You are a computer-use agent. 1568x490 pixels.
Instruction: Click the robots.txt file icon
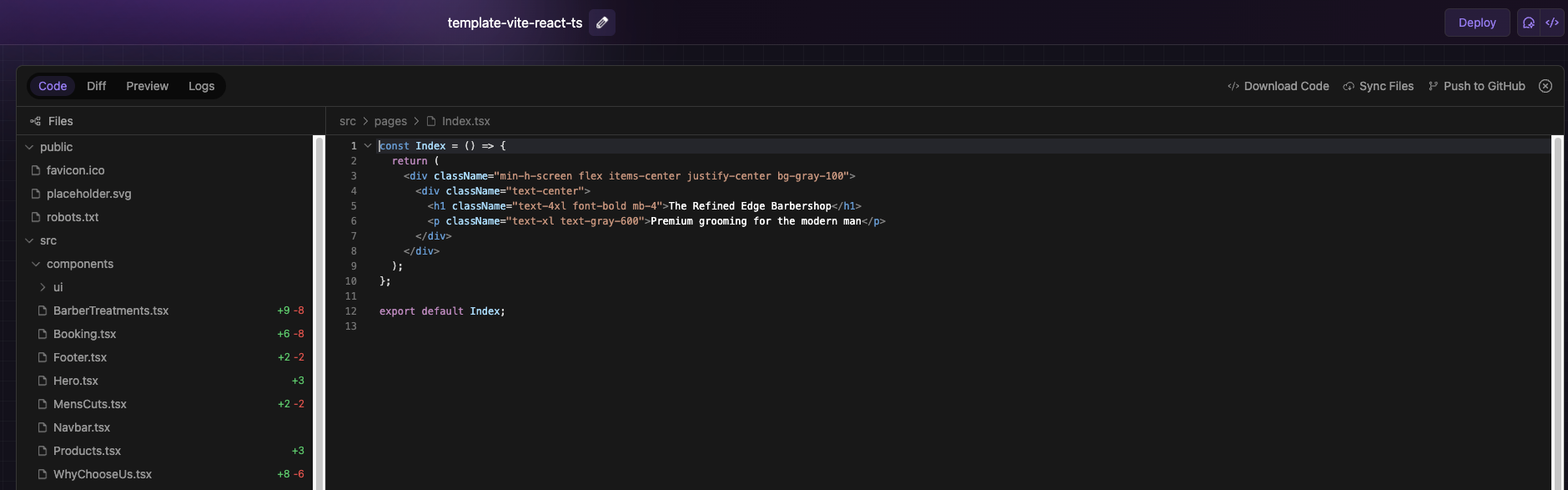click(36, 217)
